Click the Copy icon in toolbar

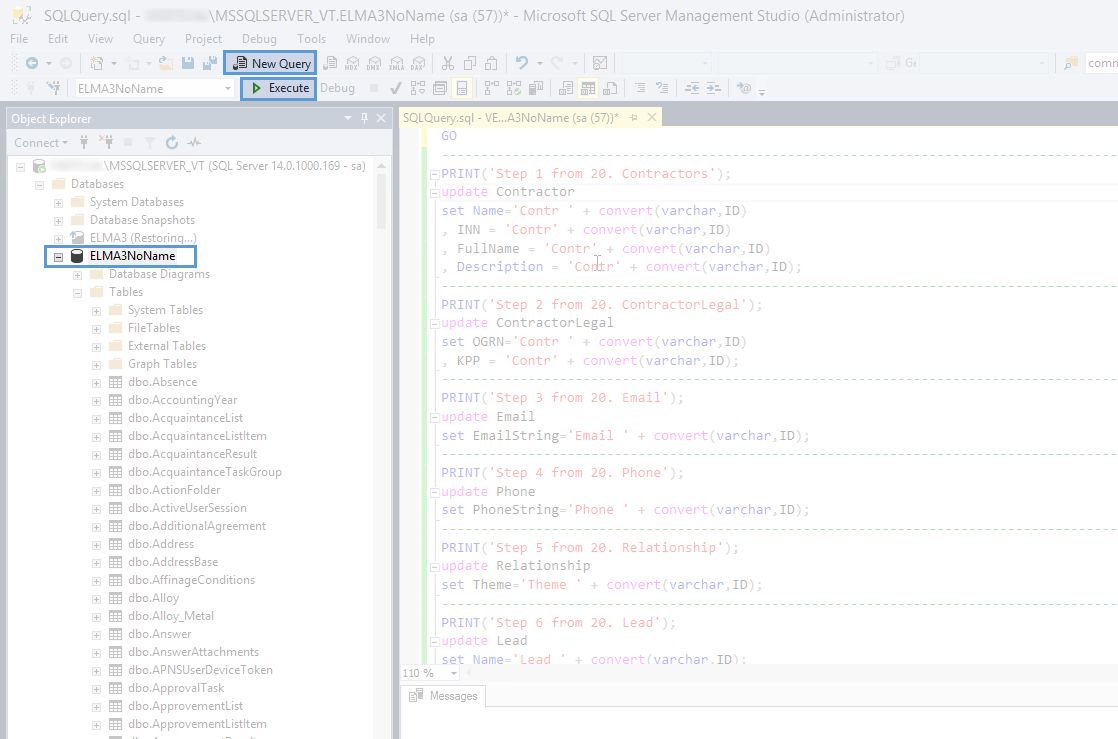coord(470,63)
